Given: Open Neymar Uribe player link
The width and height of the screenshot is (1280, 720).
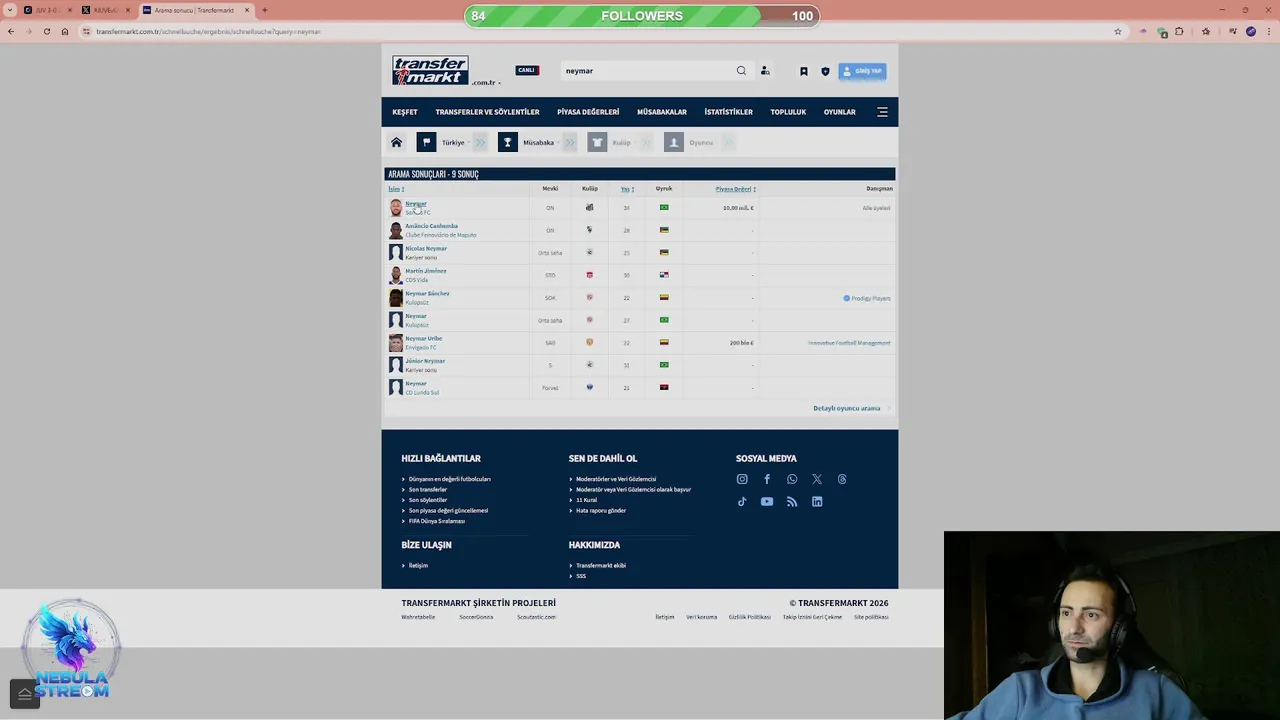Looking at the screenshot, I should [423, 338].
